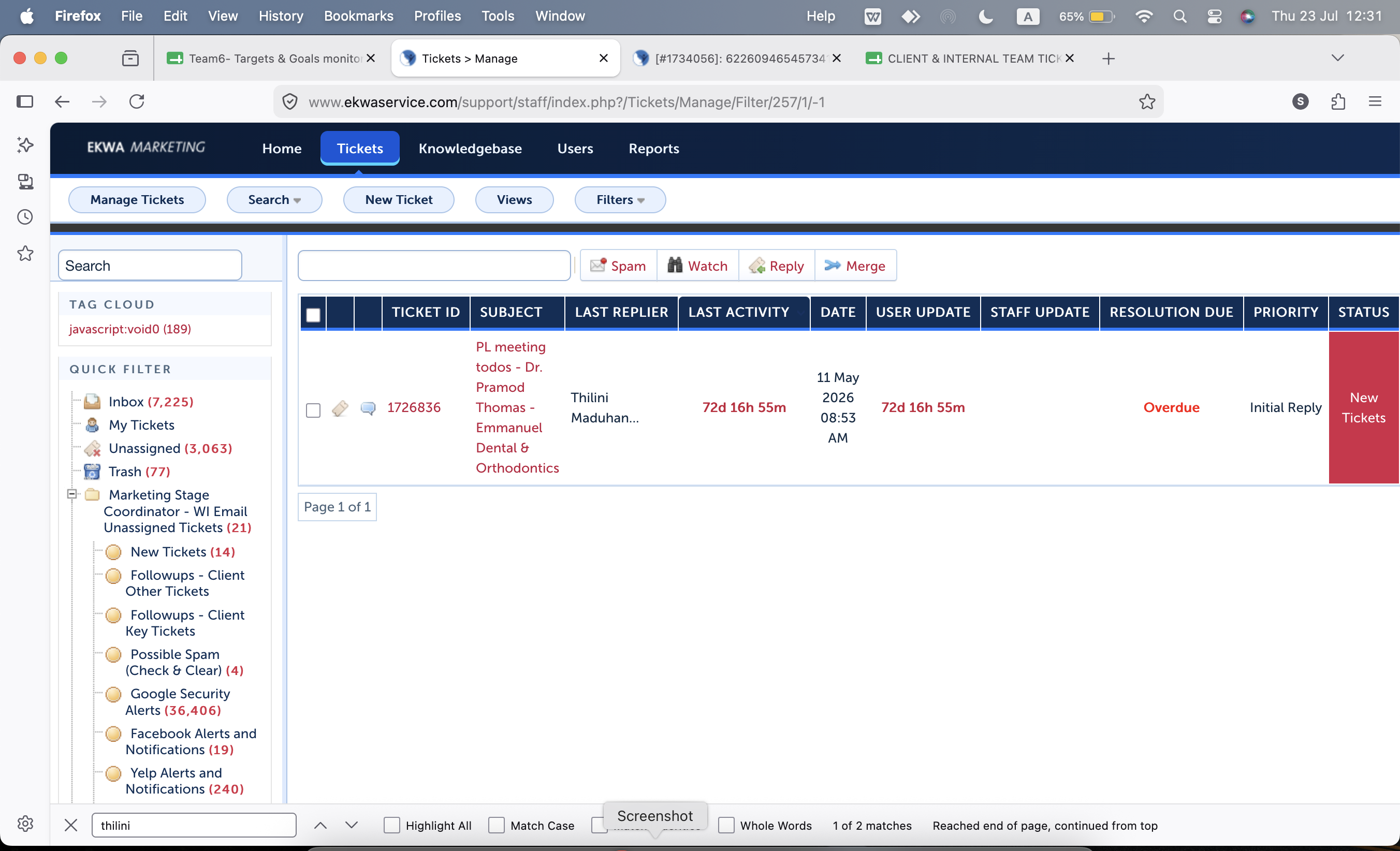Screen dimensions: 1400x851
Task: Click the browser URL address bar
Action: [x=718, y=101]
